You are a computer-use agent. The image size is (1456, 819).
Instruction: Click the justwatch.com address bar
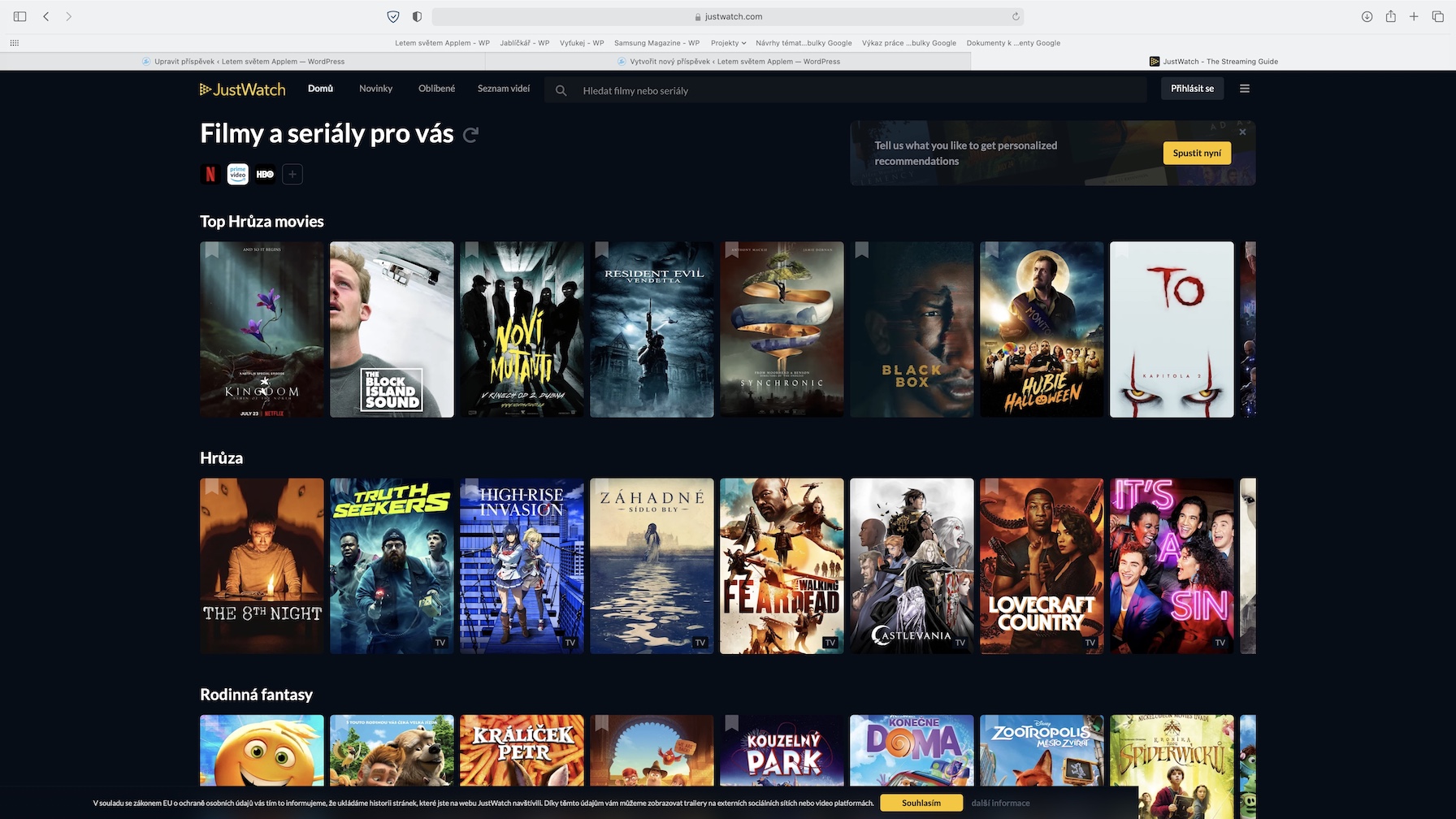pos(727,16)
